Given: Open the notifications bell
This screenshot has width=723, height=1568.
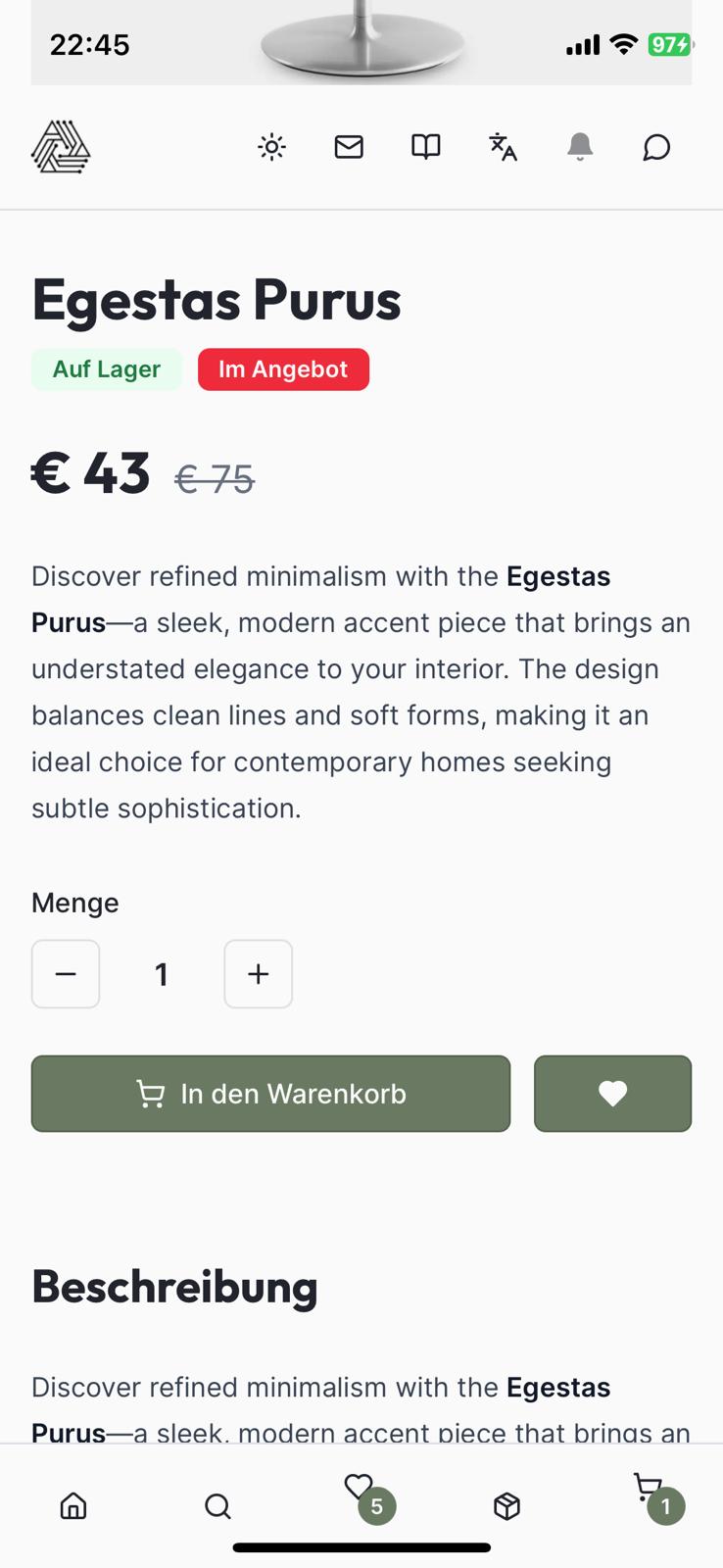Looking at the screenshot, I should point(580,147).
